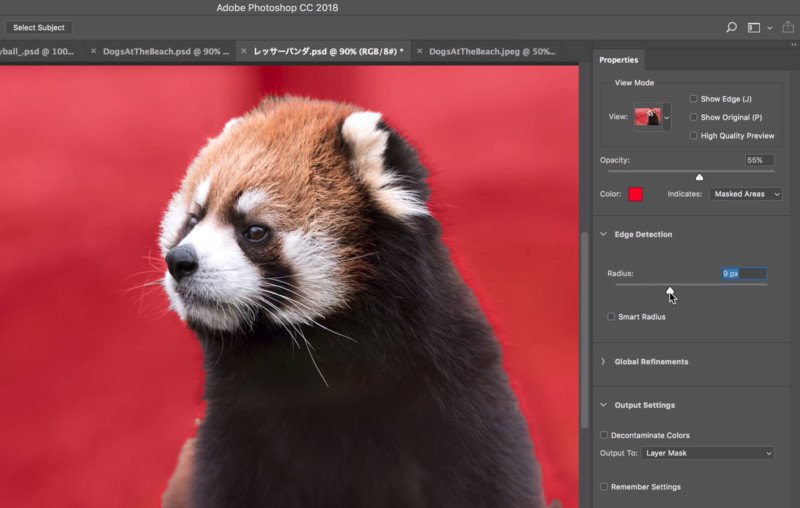Close the DogsAtTheBeach.psd tab

[93, 51]
